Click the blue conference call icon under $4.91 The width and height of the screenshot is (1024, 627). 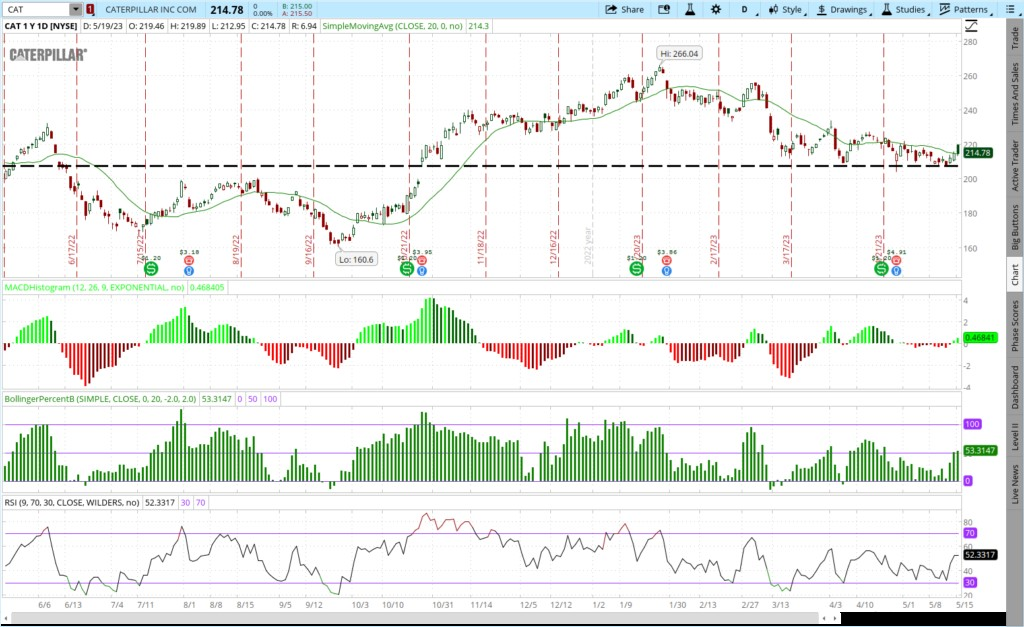pyautogui.click(x=896, y=270)
